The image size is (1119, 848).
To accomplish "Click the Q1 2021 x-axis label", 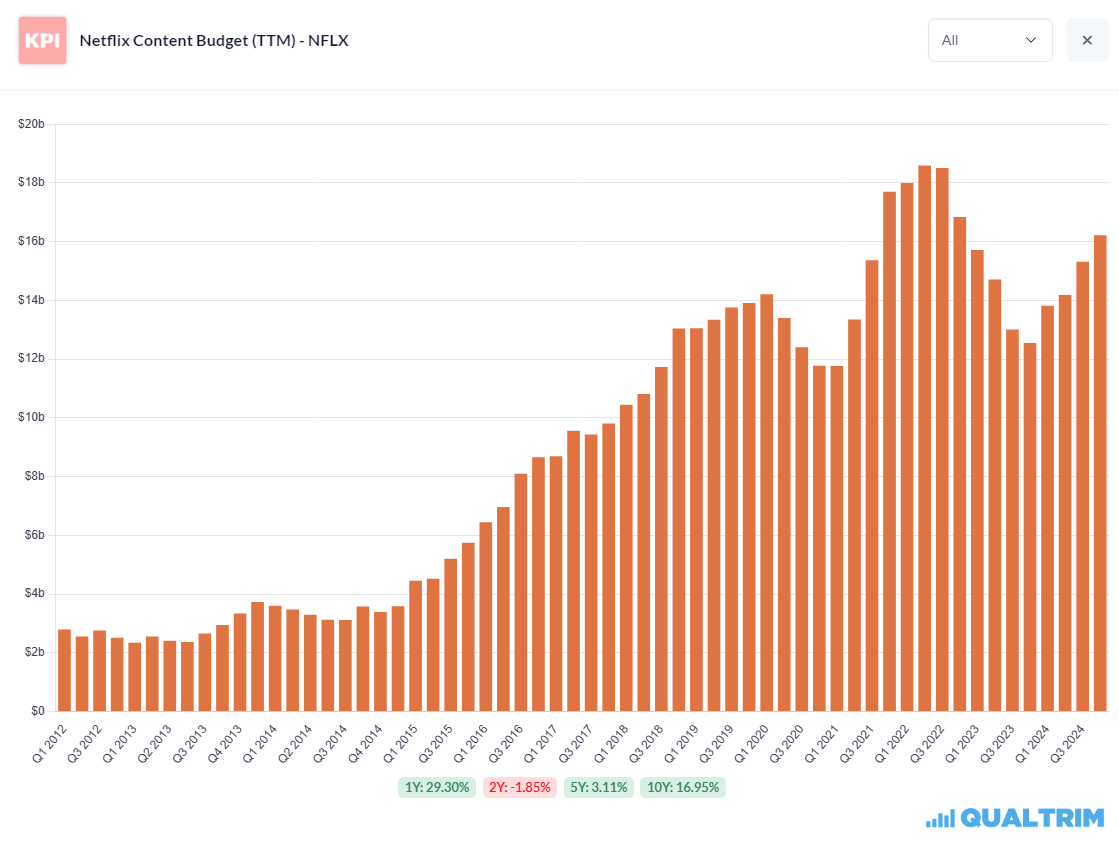I will point(821,744).
